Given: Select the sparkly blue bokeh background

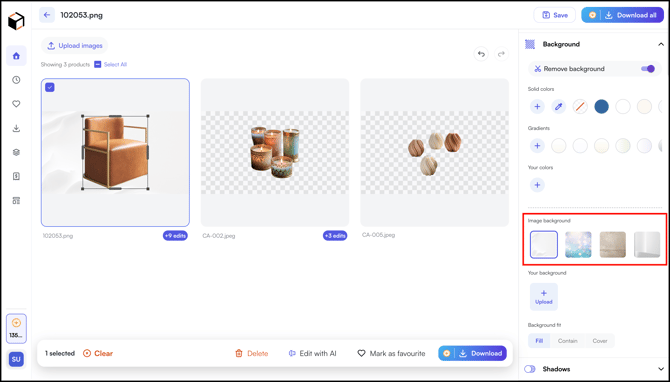Looking at the screenshot, I should [578, 245].
